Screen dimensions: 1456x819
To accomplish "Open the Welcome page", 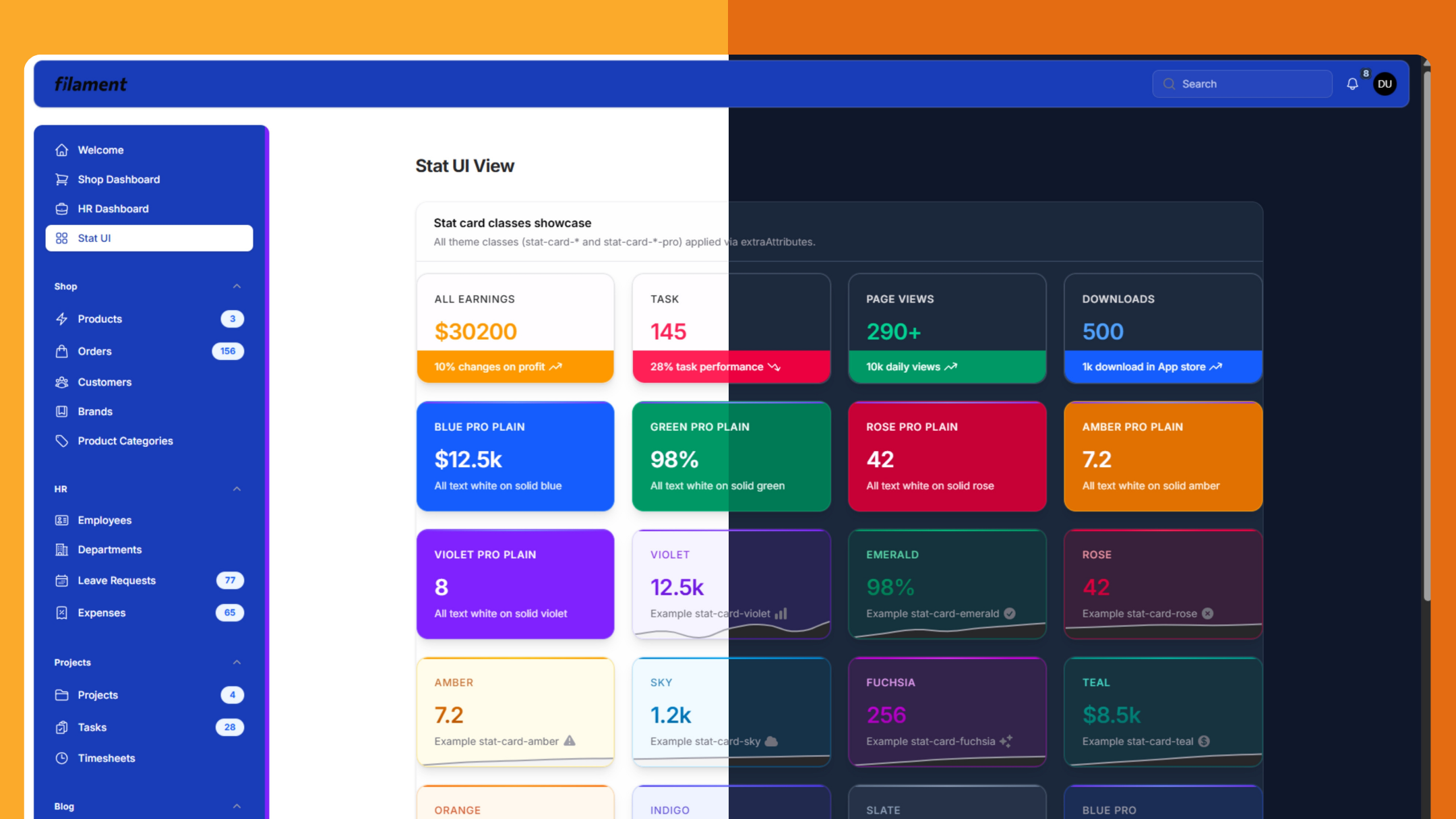I will click(149, 150).
